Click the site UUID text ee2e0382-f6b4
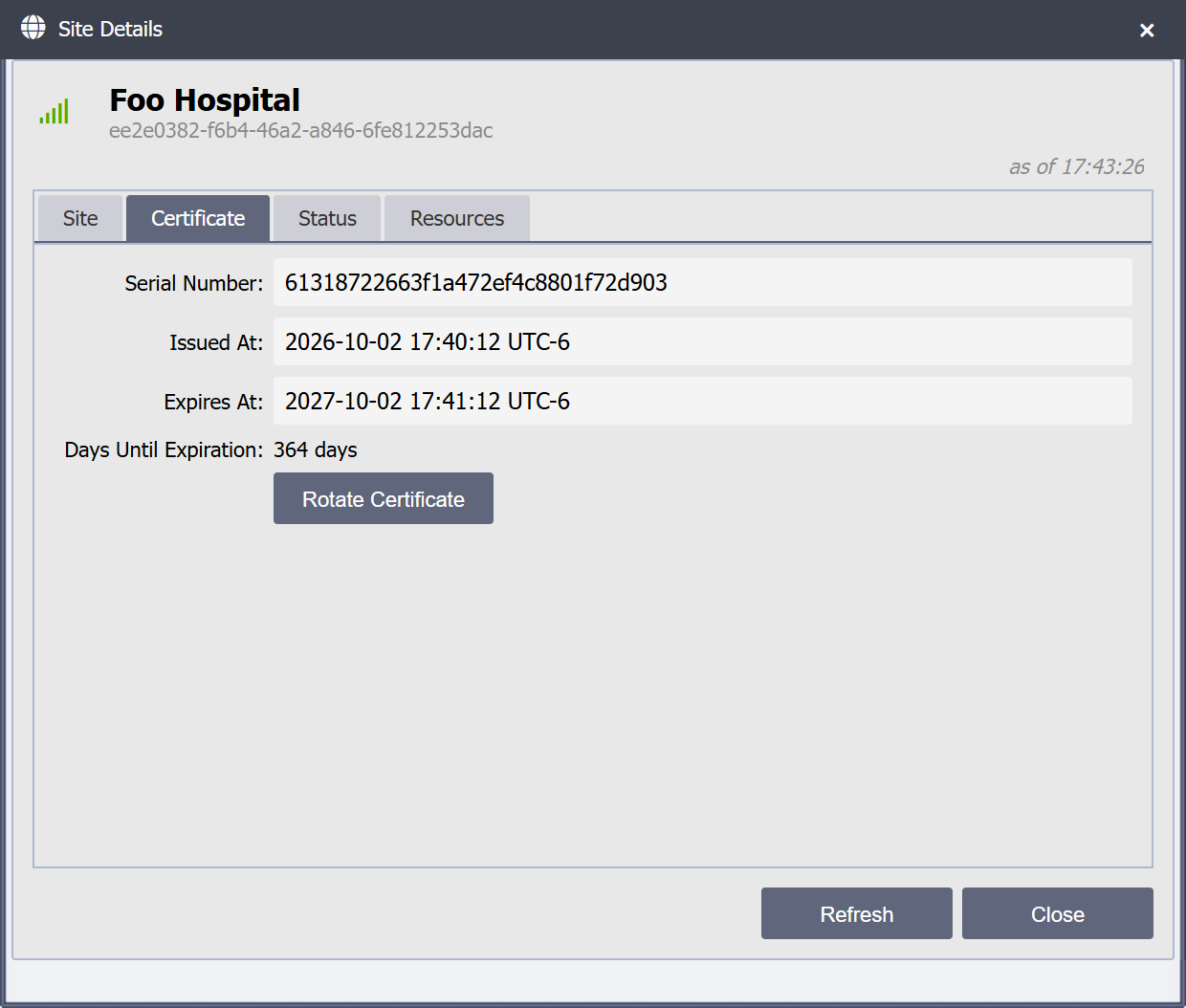This screenshot has width=1186, height=1008. tap(301, 130)
